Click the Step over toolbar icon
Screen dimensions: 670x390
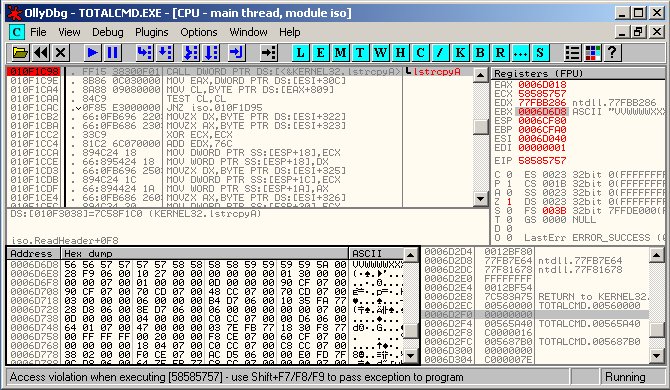click(165, 53)
